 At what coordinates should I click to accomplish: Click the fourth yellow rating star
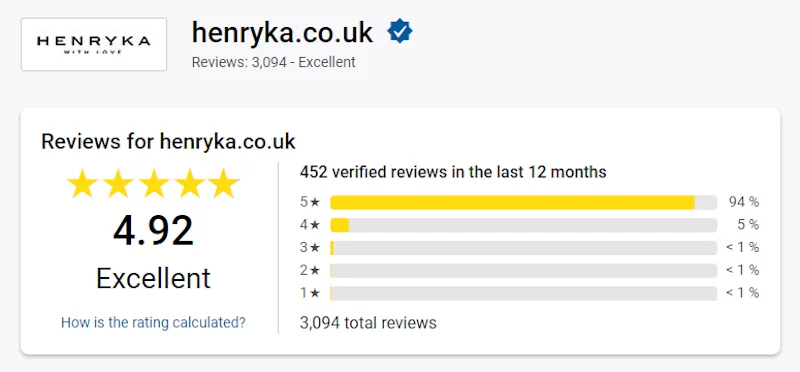(189, 184)
